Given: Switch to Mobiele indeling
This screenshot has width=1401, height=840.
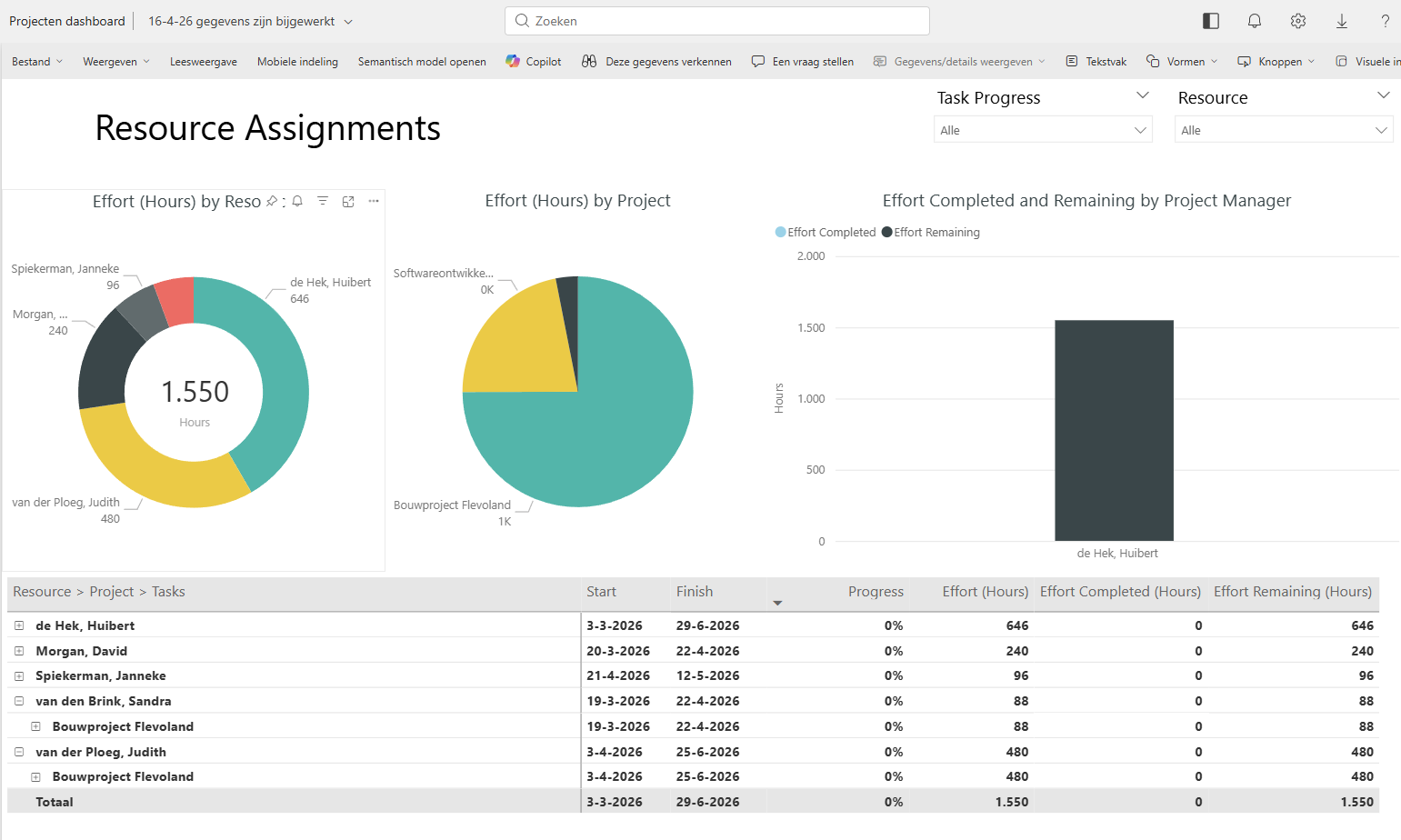Looking at the screenshot, I should pyautogui.click(x=297, y=61).
